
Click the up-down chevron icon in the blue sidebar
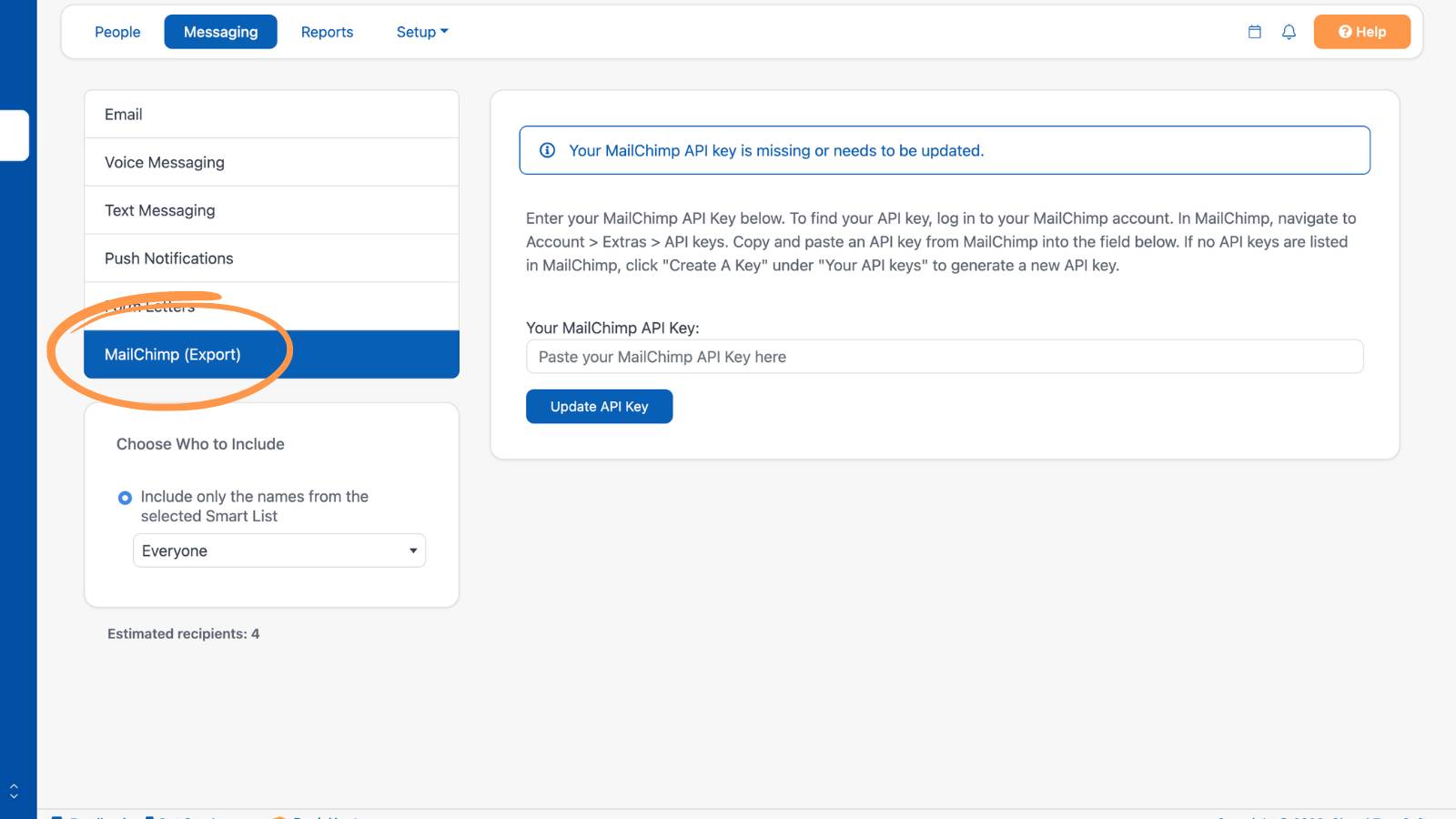click(14, 791)
